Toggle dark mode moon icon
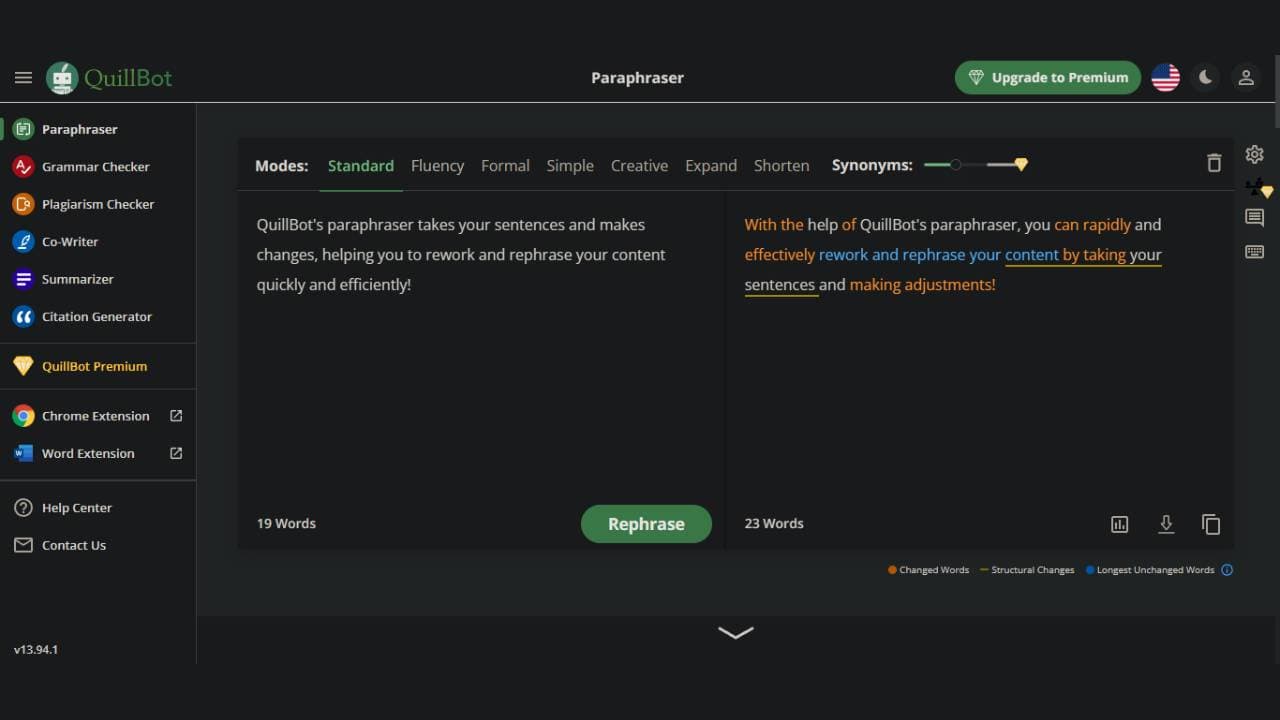The height and width of the screenshot is (720, 1280). [1206, 78]
